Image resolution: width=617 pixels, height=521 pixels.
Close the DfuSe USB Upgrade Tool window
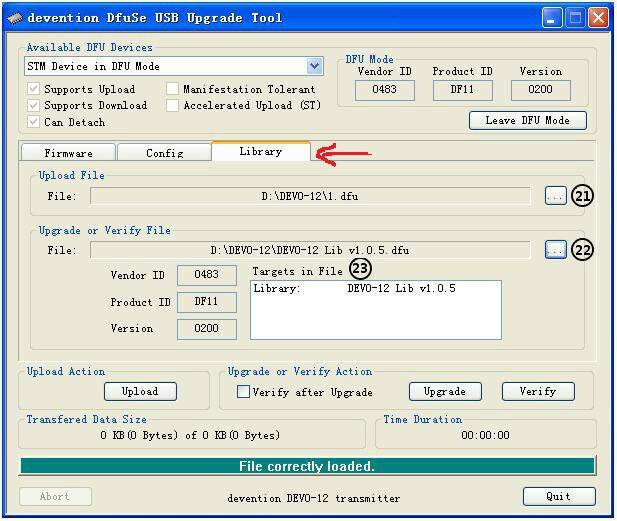coord(598,18)
